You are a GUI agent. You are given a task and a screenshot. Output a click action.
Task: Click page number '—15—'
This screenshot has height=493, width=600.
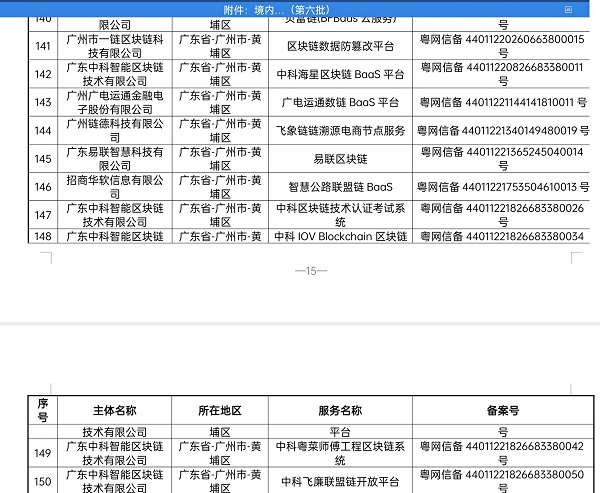point(311,271)
